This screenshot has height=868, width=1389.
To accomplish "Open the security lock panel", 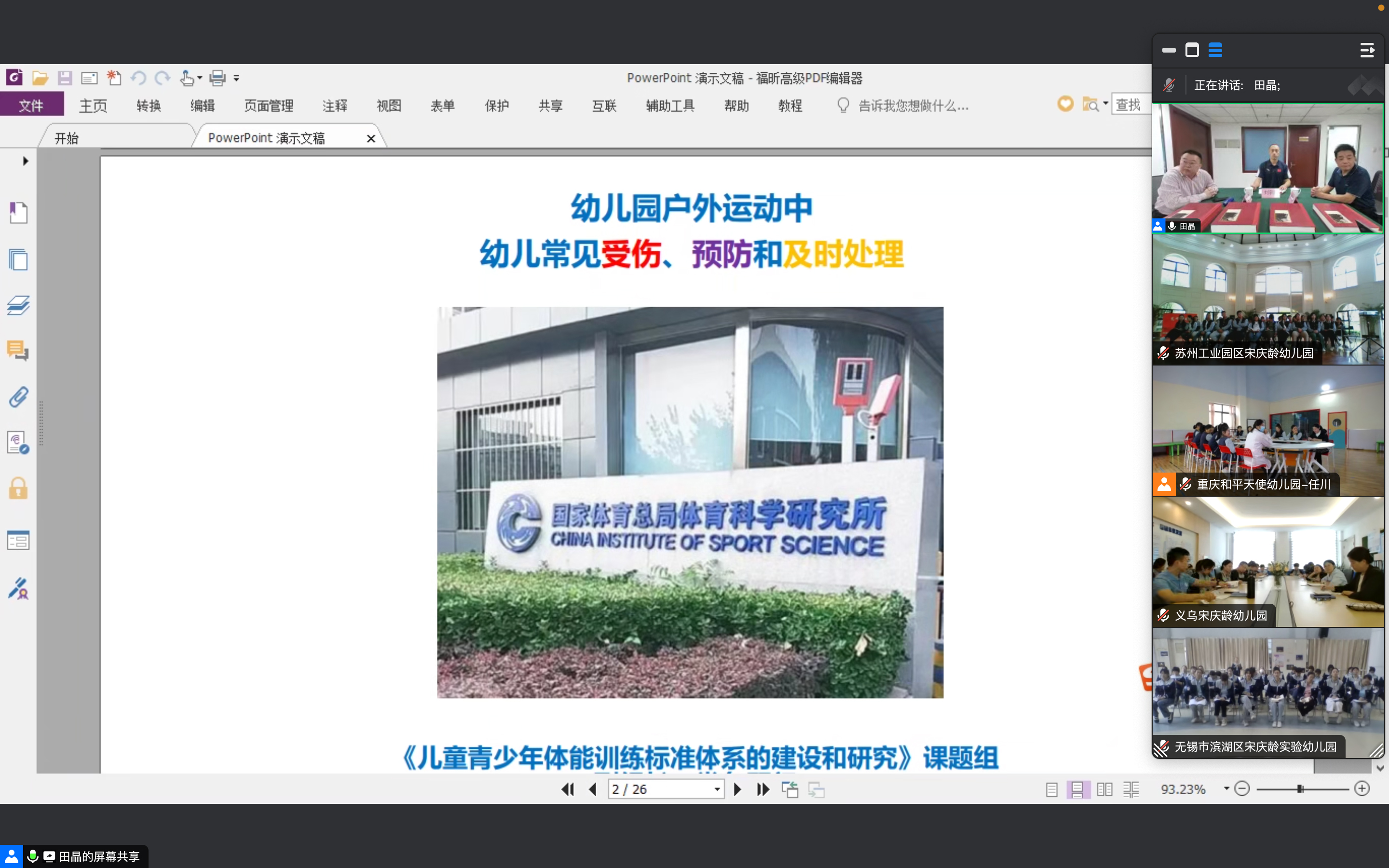I will tap(18, 488).
